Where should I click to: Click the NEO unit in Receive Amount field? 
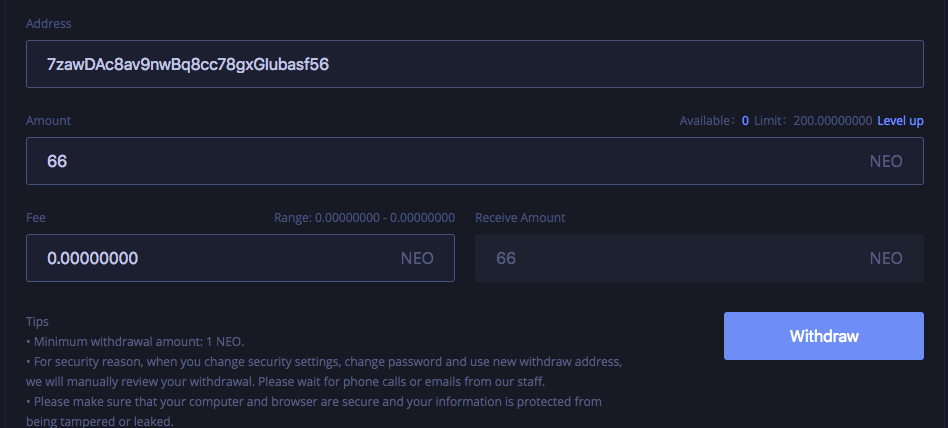886,259
